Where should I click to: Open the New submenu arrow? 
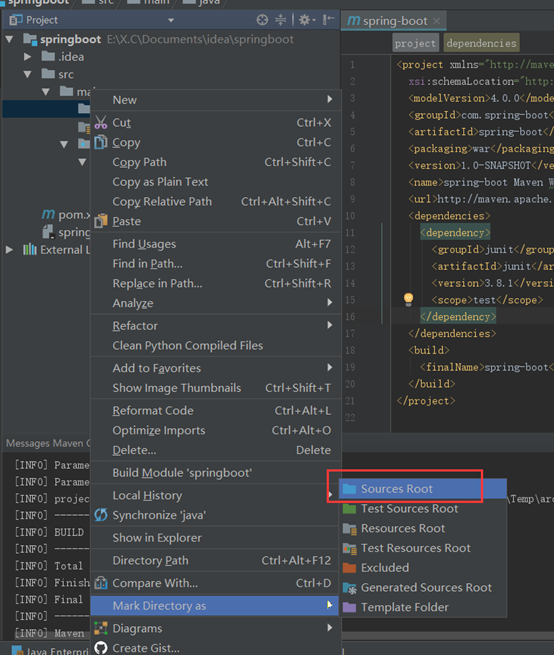(330, 99)
